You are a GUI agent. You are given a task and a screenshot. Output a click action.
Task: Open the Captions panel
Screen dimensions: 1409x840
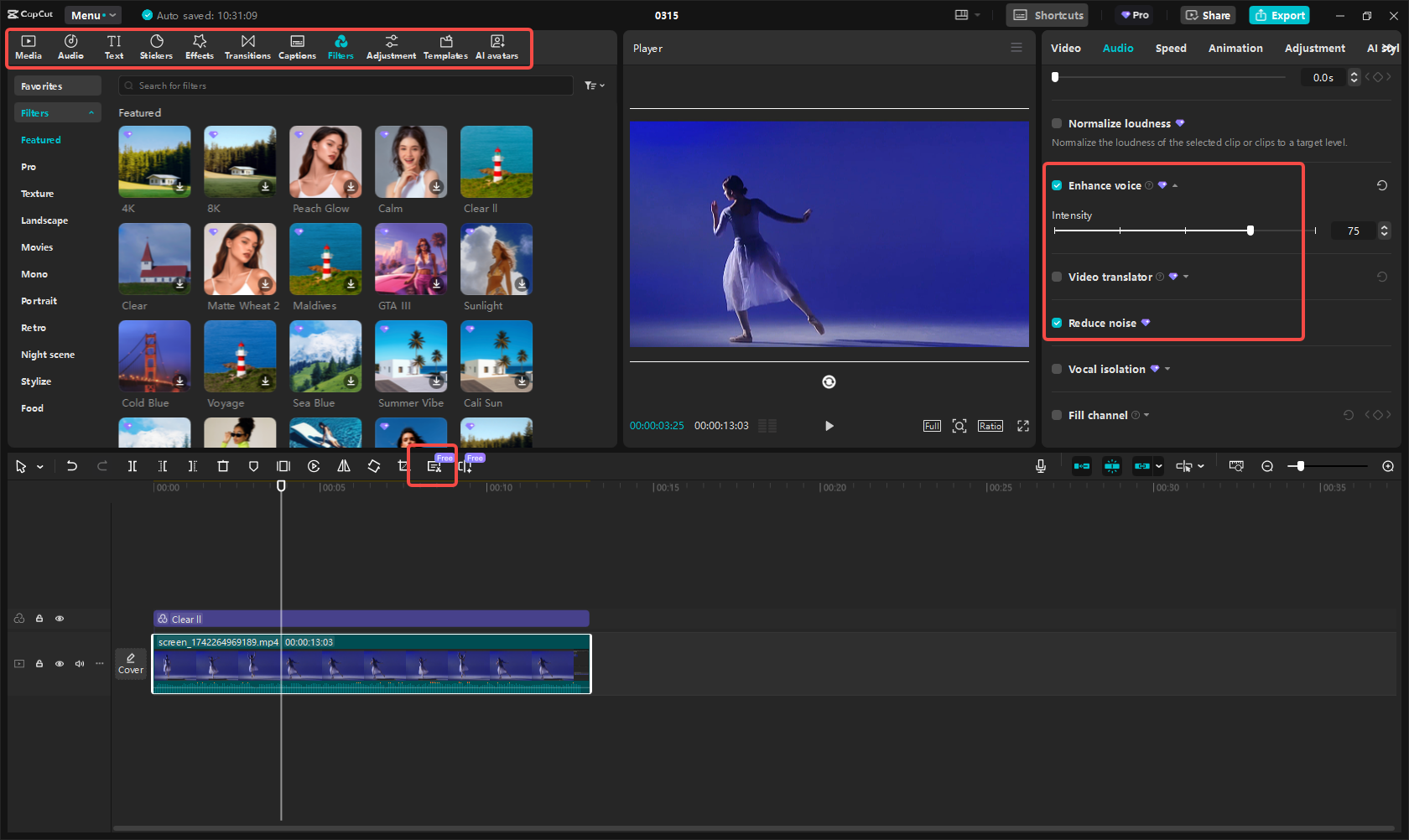pos(297,46)
